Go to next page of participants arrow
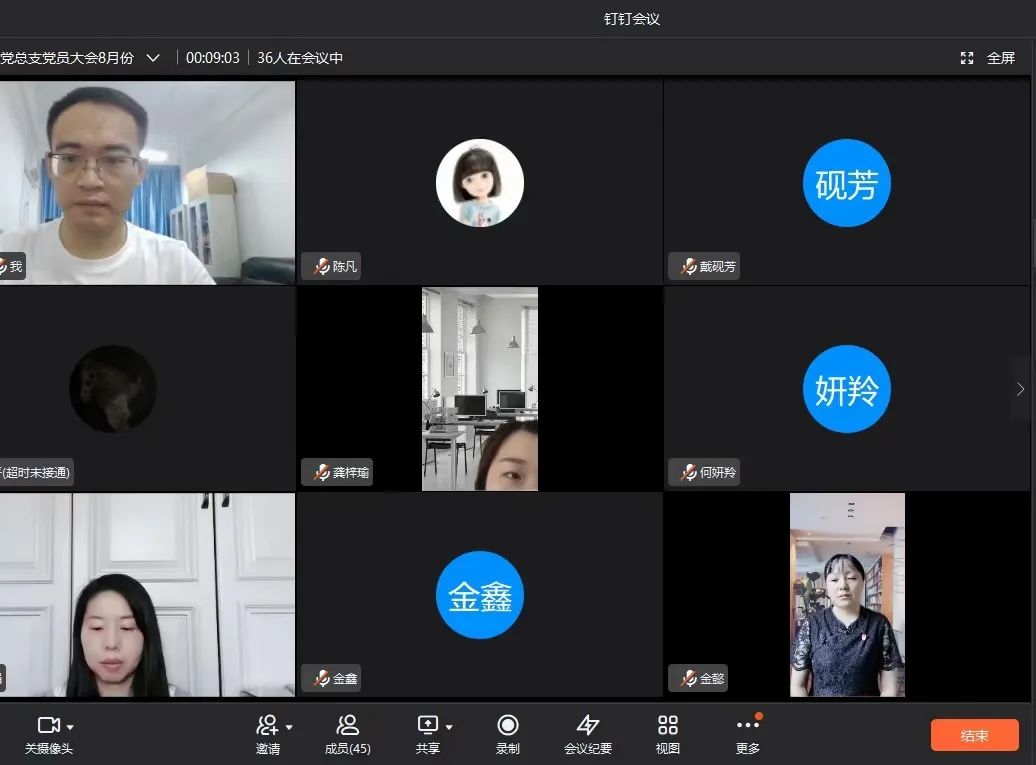Image resolution: width=1036 pixels, height=765 pixels. tap(1020, 389)
